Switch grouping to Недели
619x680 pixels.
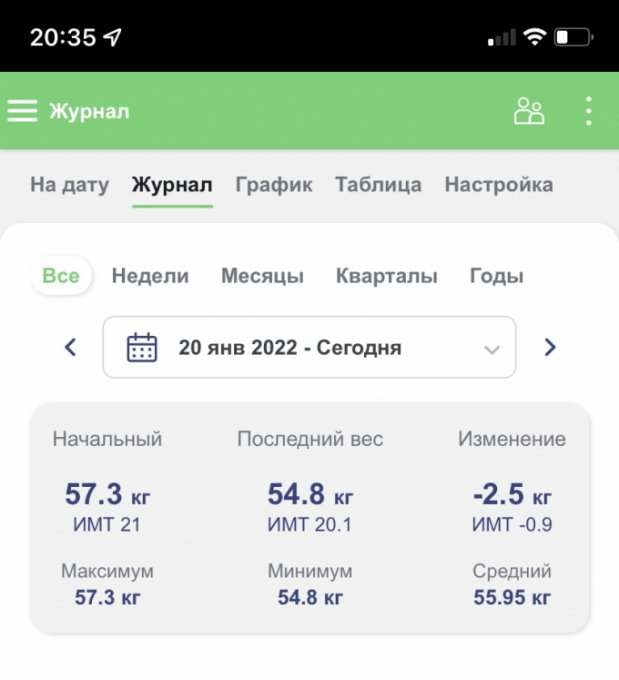click(150, 276)
